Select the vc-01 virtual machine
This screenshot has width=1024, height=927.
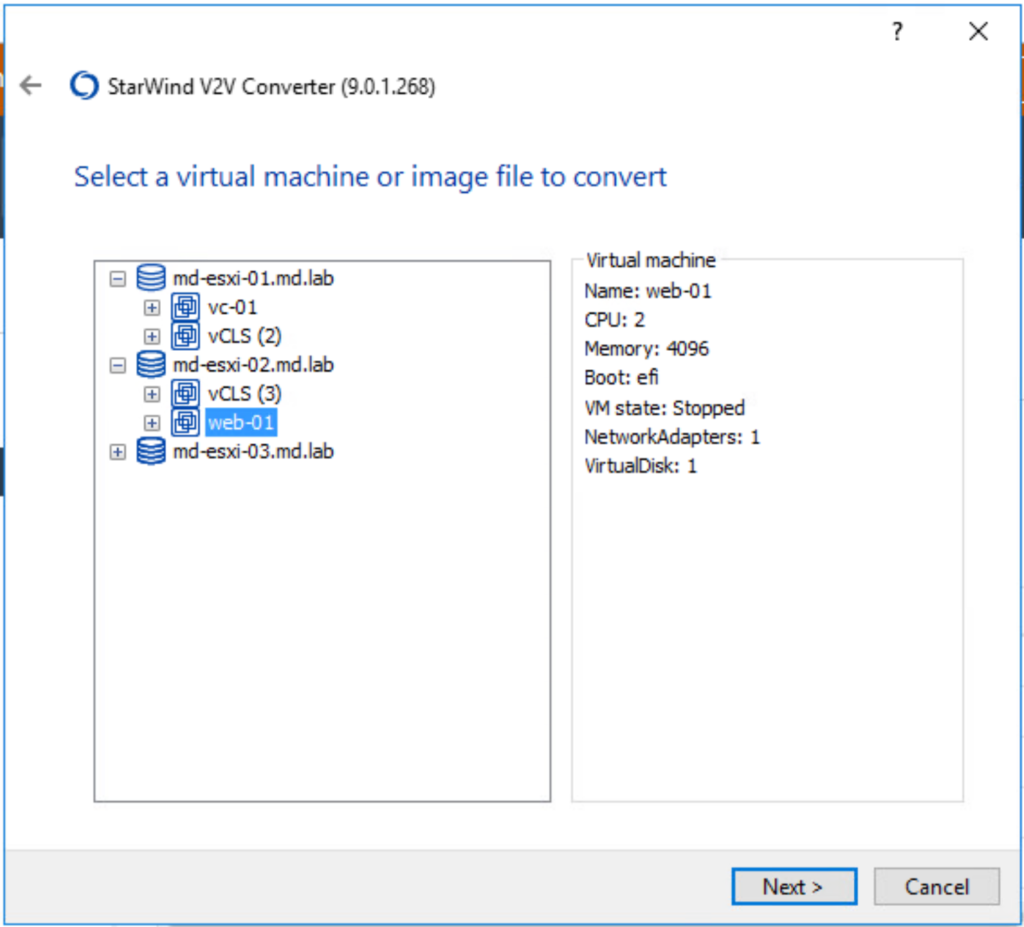click(232, 307)
